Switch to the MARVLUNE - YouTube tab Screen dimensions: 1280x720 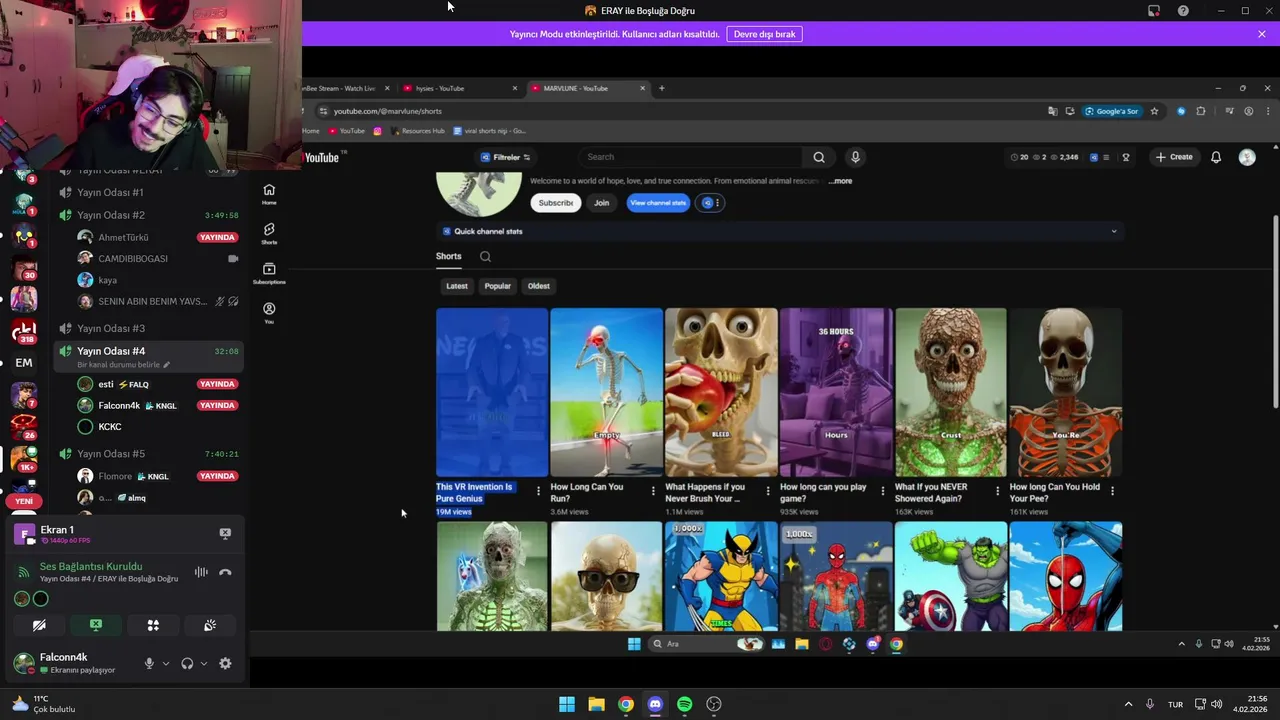587,88
